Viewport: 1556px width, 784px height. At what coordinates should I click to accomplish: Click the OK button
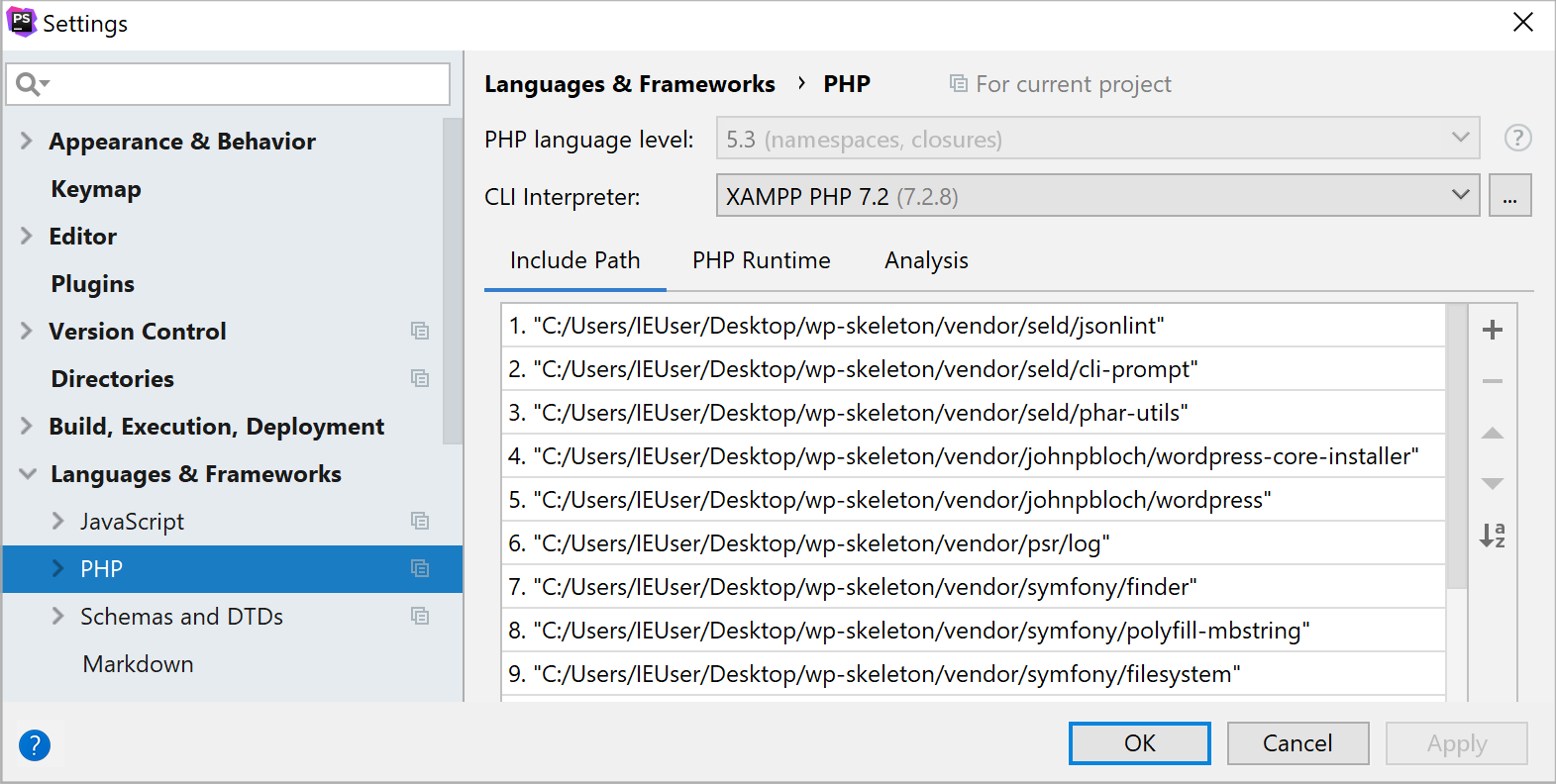click(1139, 743)
